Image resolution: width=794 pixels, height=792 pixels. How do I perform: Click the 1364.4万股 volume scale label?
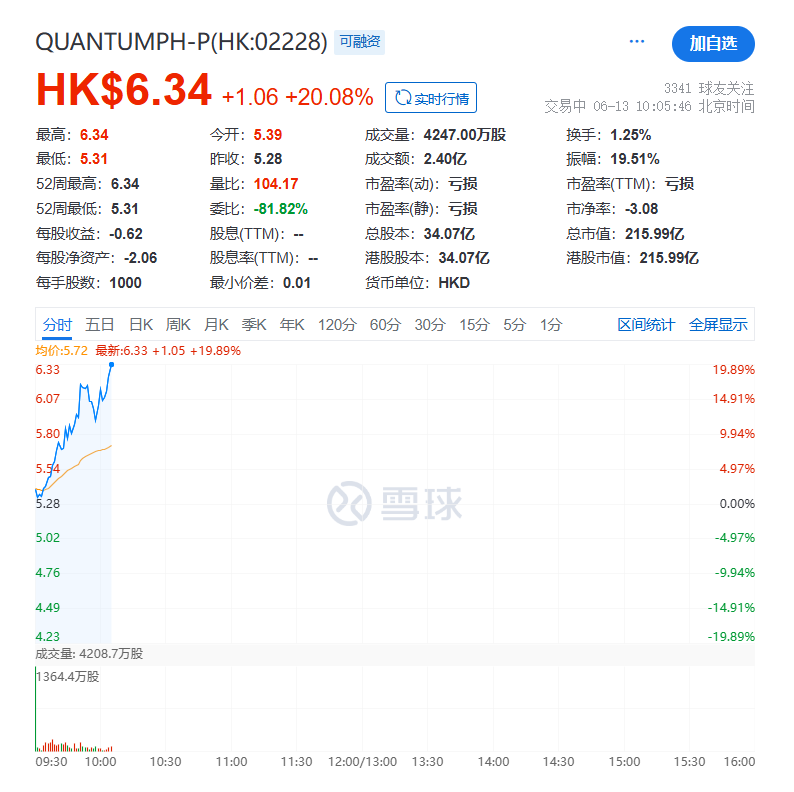click(68, 677)
